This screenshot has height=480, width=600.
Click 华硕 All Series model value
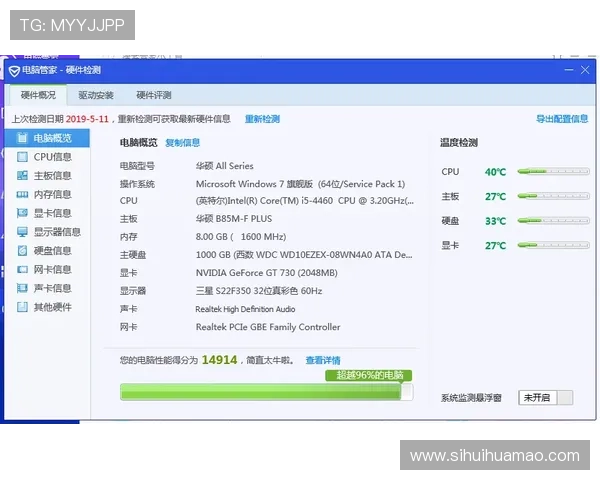pos(225,166)
